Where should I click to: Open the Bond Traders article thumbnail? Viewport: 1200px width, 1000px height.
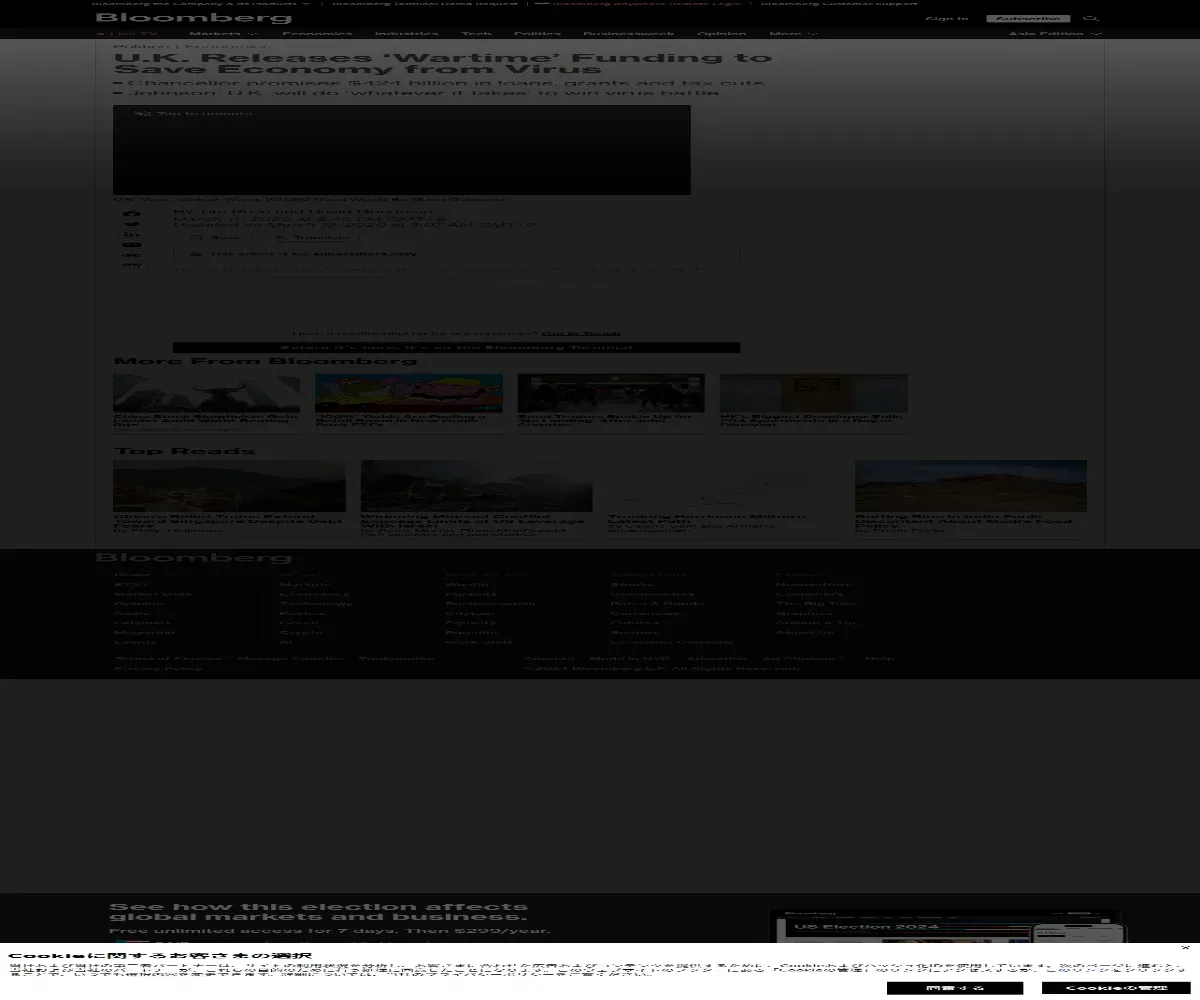(611, 393)
